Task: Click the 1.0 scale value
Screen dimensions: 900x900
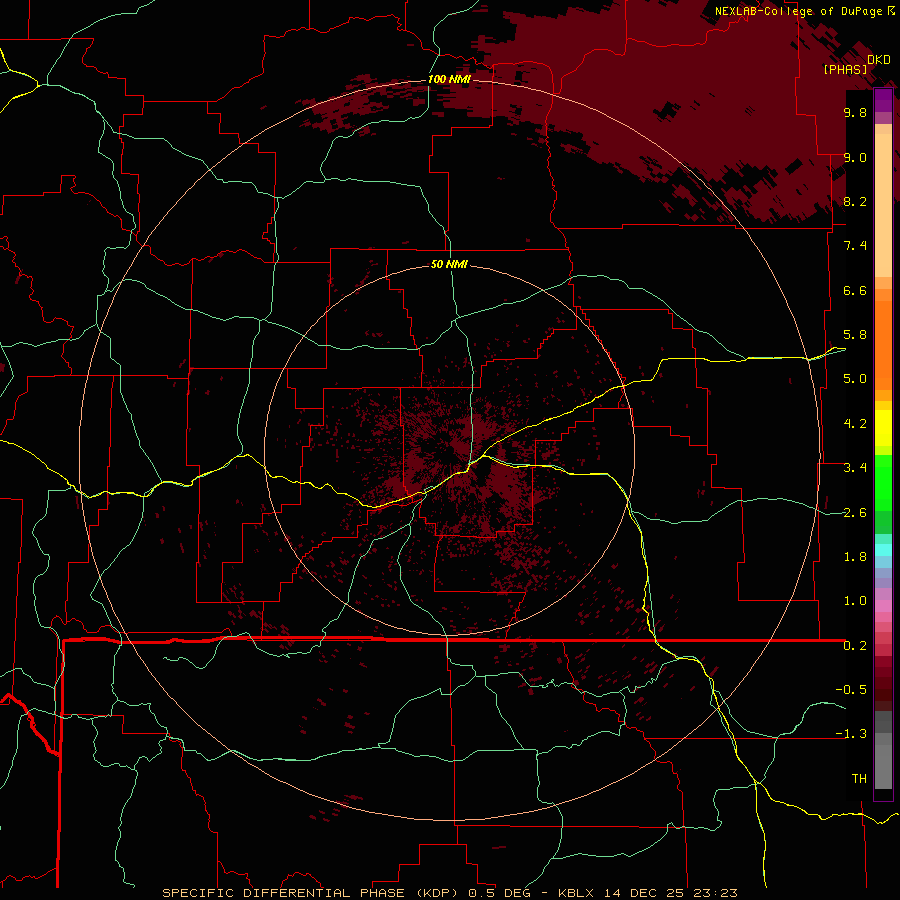Action: tap(855, 601)
